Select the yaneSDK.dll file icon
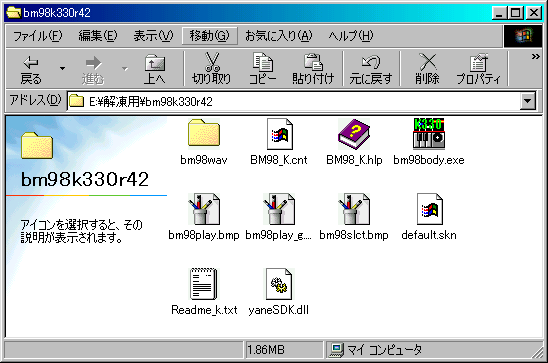548x363 pixels. [x=279, y=284]
